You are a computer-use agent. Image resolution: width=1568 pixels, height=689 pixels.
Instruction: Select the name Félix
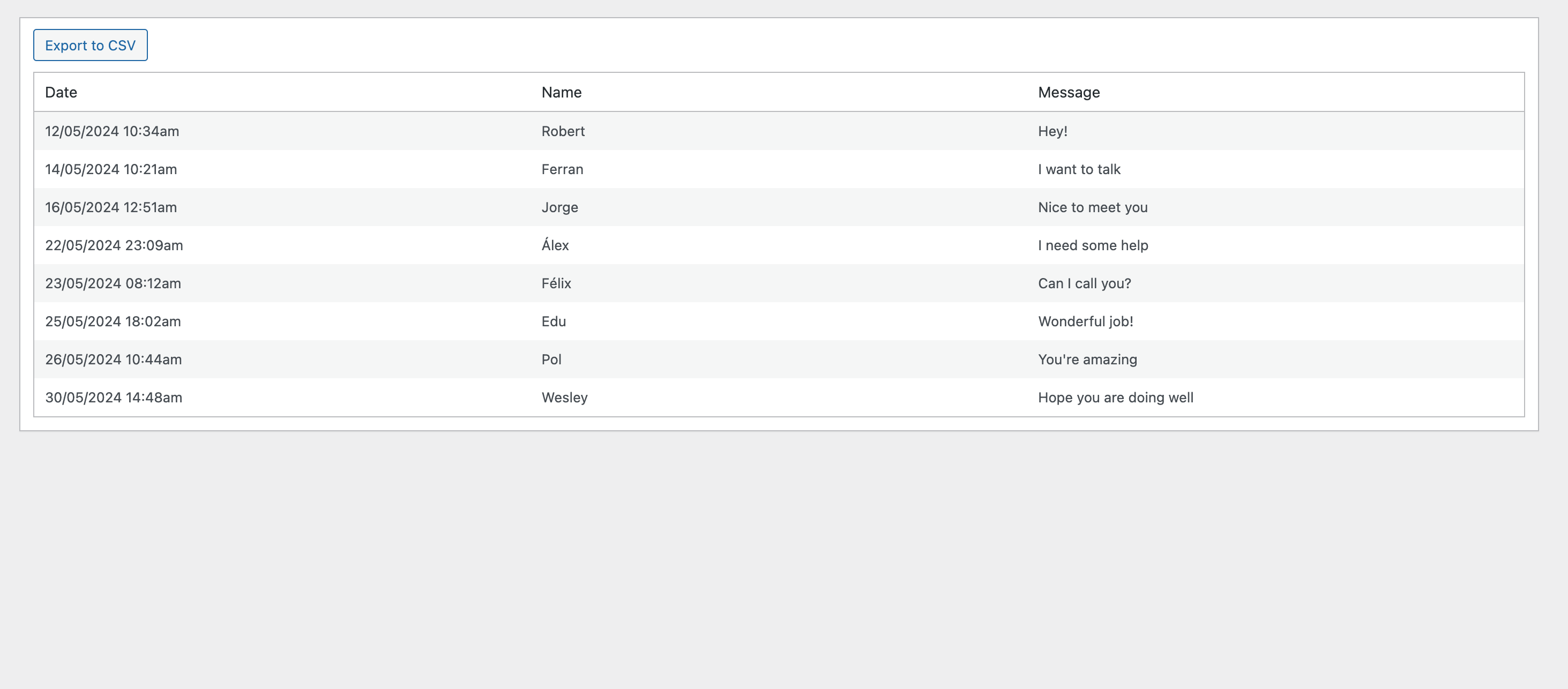(556, 283)
